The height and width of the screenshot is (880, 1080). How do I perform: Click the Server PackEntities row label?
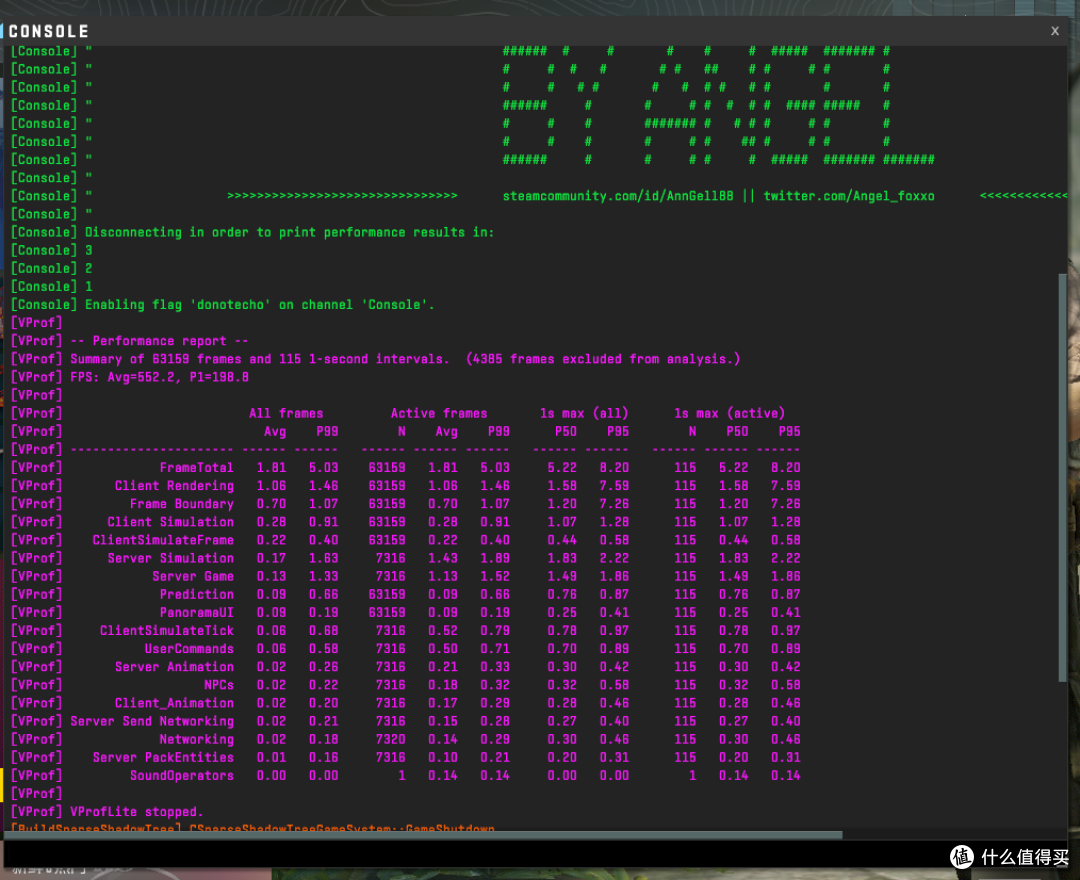coord(163,757)
